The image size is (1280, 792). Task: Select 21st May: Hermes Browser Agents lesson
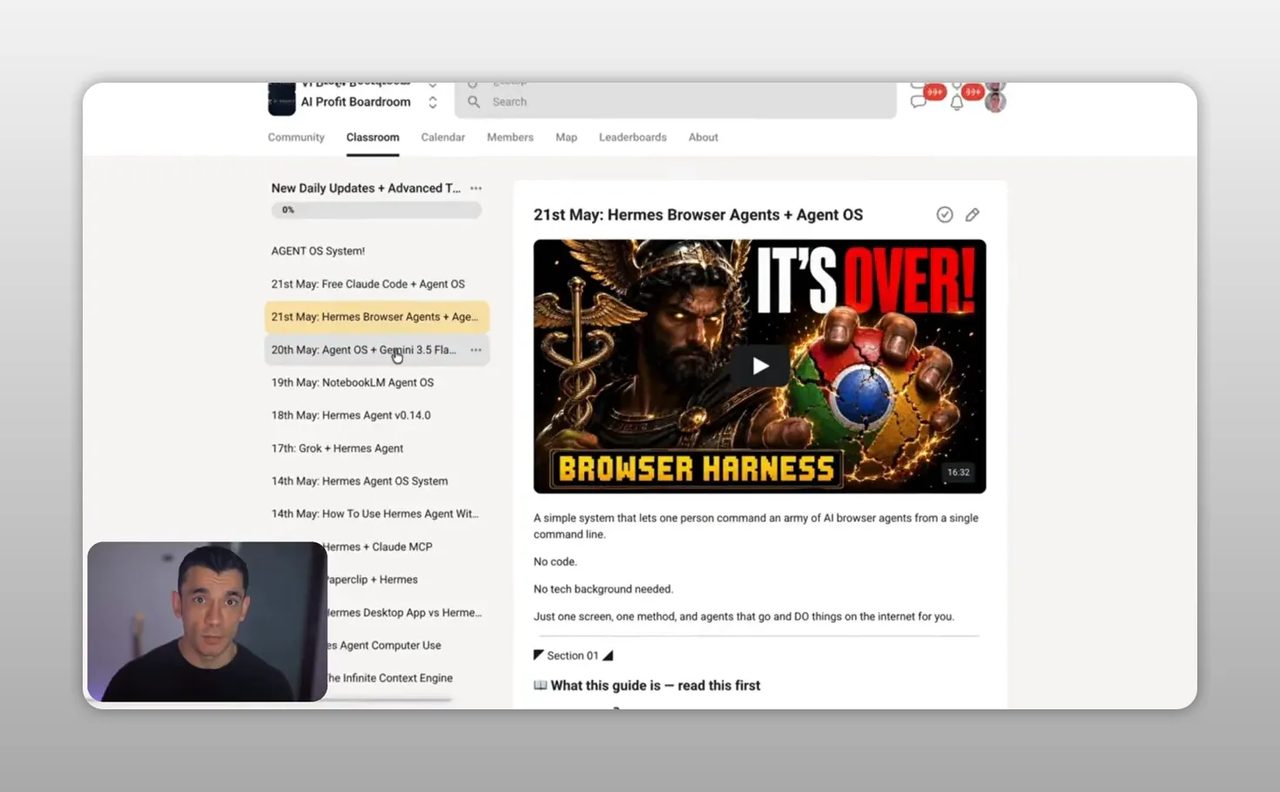tap(376, 317)
